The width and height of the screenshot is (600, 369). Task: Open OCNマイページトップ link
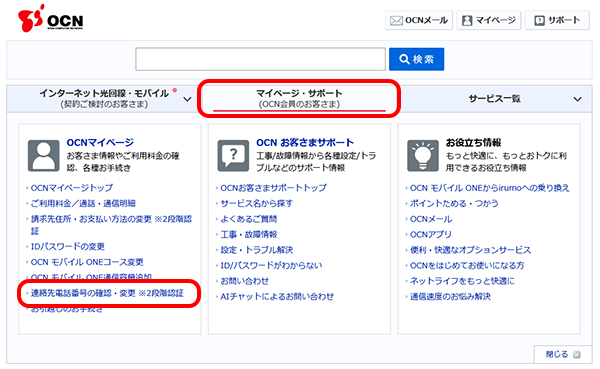[72, 188]
